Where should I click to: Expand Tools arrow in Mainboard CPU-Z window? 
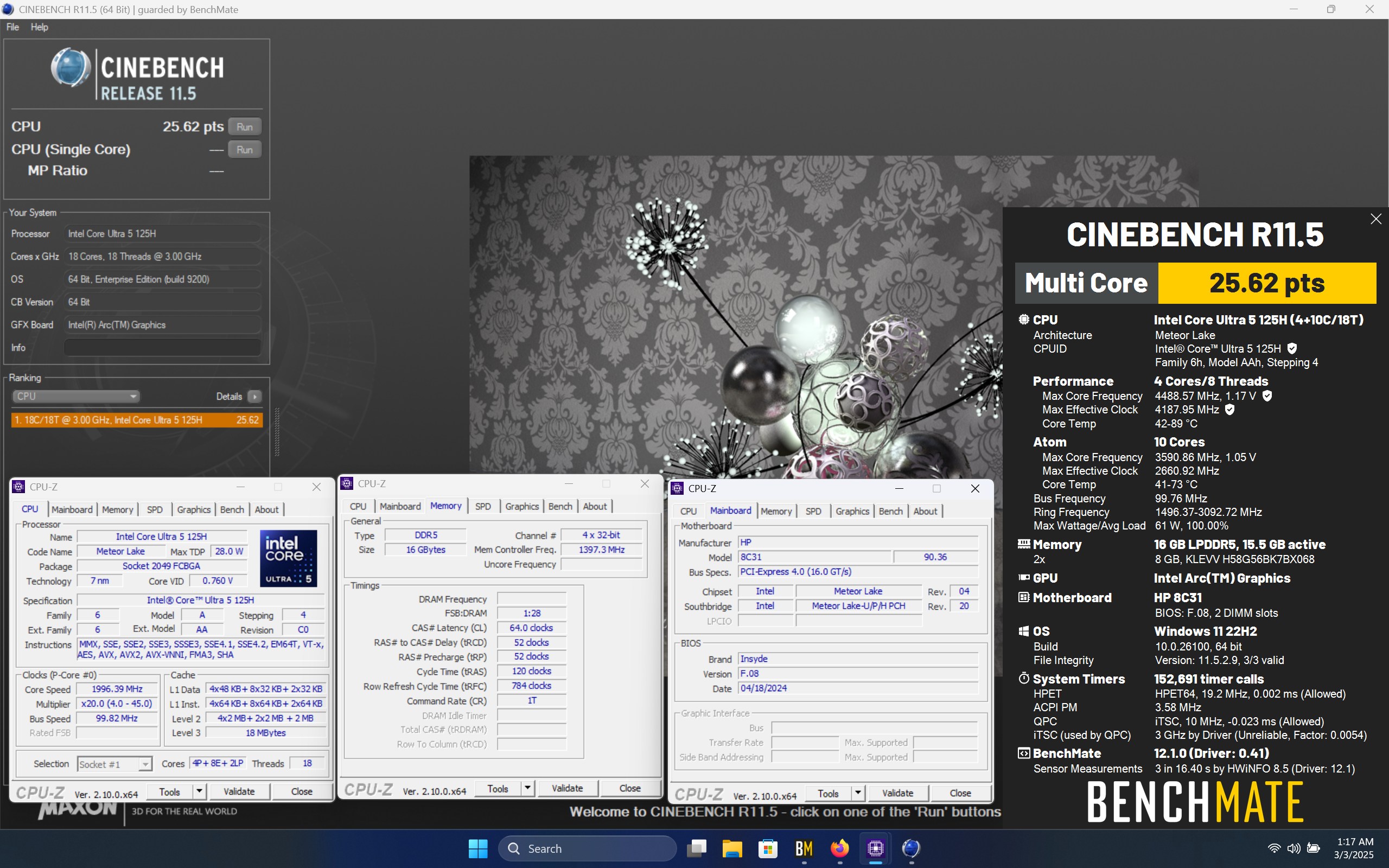(x=858, y=793)
